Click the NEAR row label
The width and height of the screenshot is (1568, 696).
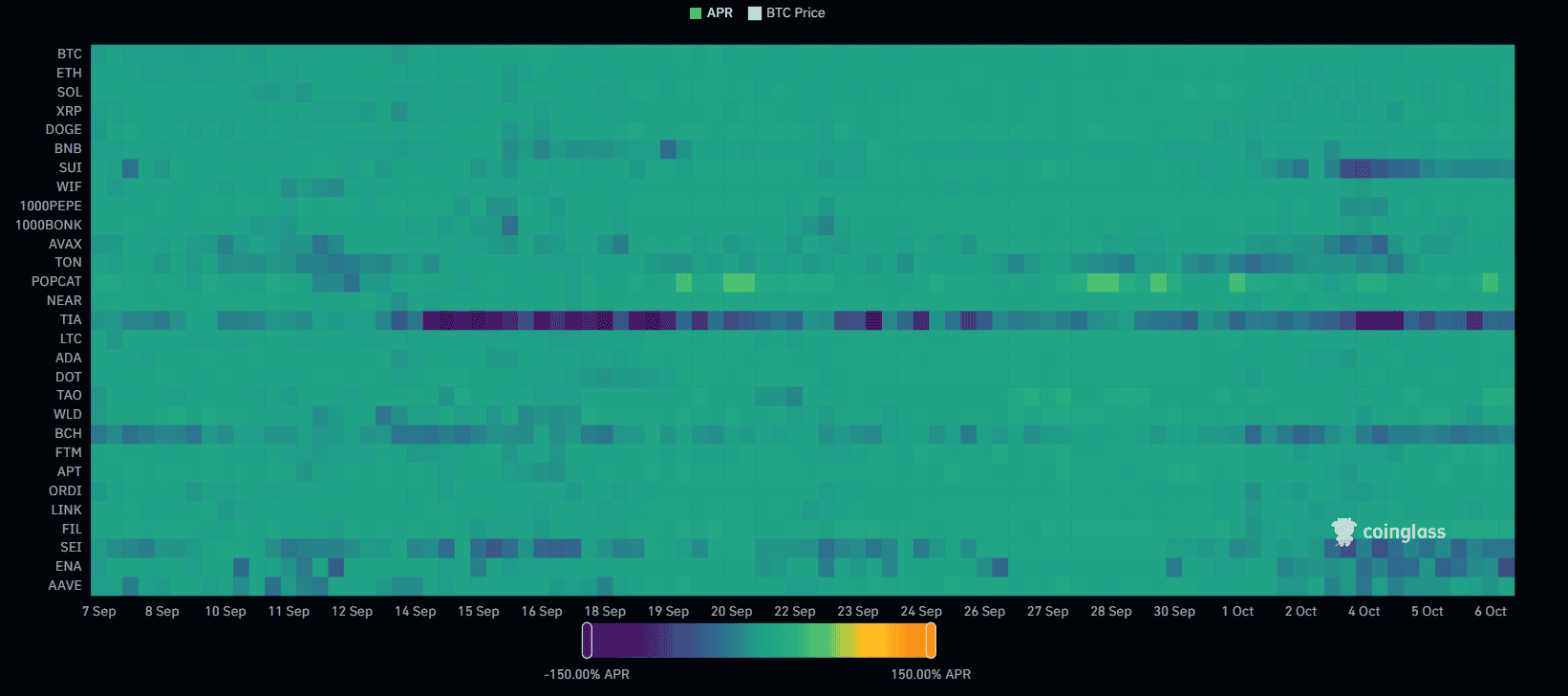(65, 300)
